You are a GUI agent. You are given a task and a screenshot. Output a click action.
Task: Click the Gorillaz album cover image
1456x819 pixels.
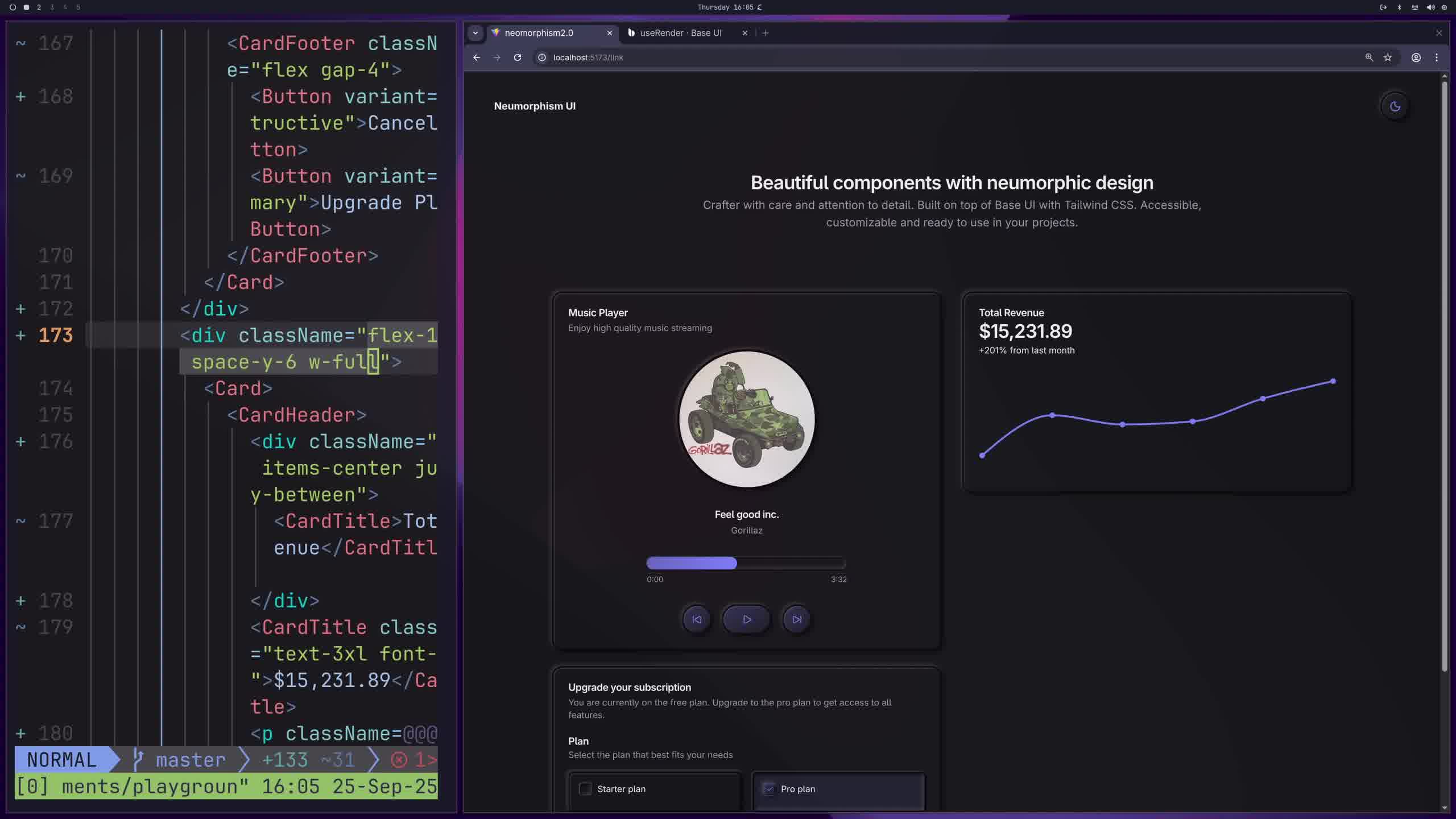point(747,419)
